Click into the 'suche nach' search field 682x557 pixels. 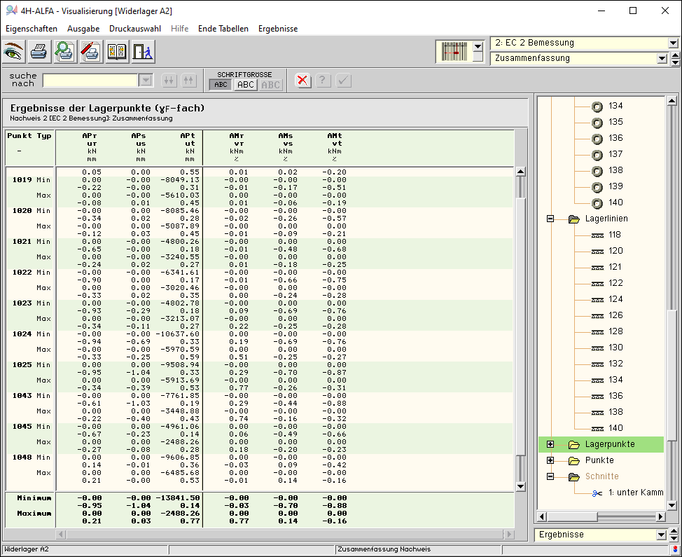point(90,80)
